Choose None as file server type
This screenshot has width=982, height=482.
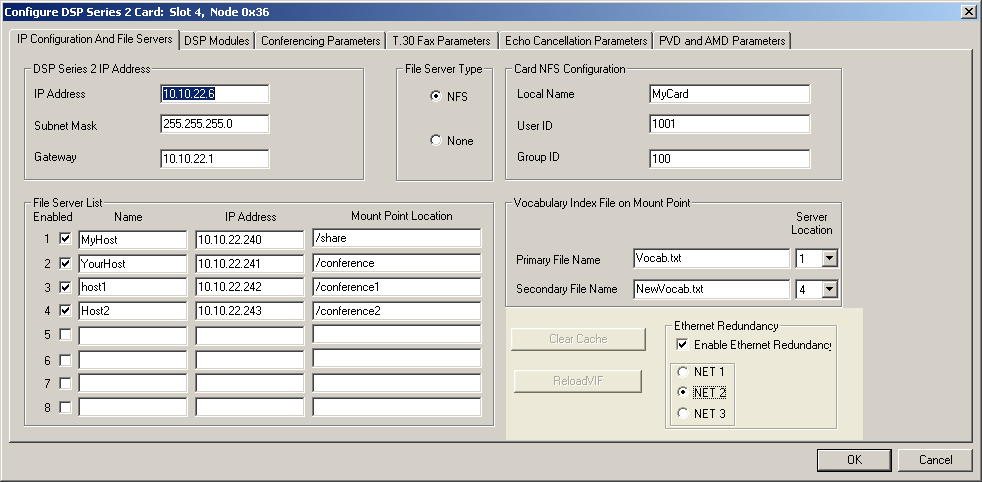tap(436, 141)
